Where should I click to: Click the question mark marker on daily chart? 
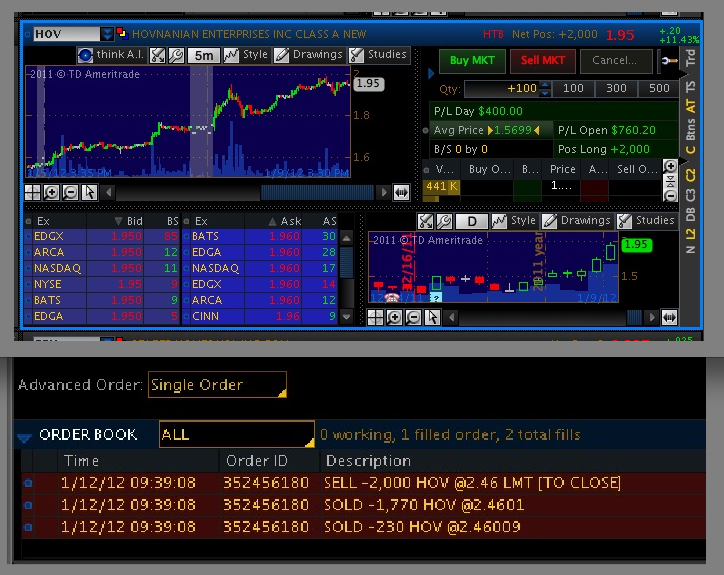(x=436, y=297)
